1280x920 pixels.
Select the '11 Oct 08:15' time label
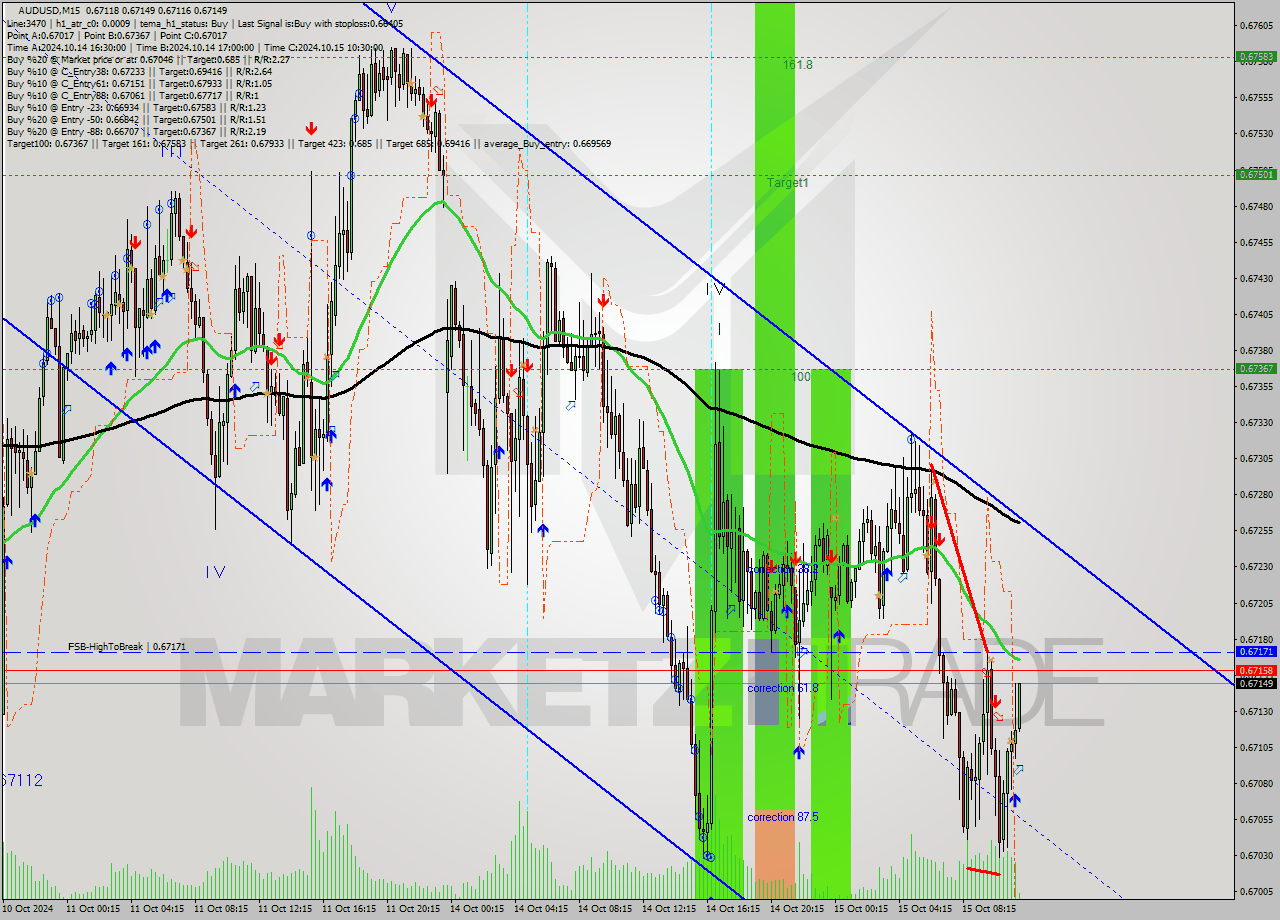(x=221, y=909)
